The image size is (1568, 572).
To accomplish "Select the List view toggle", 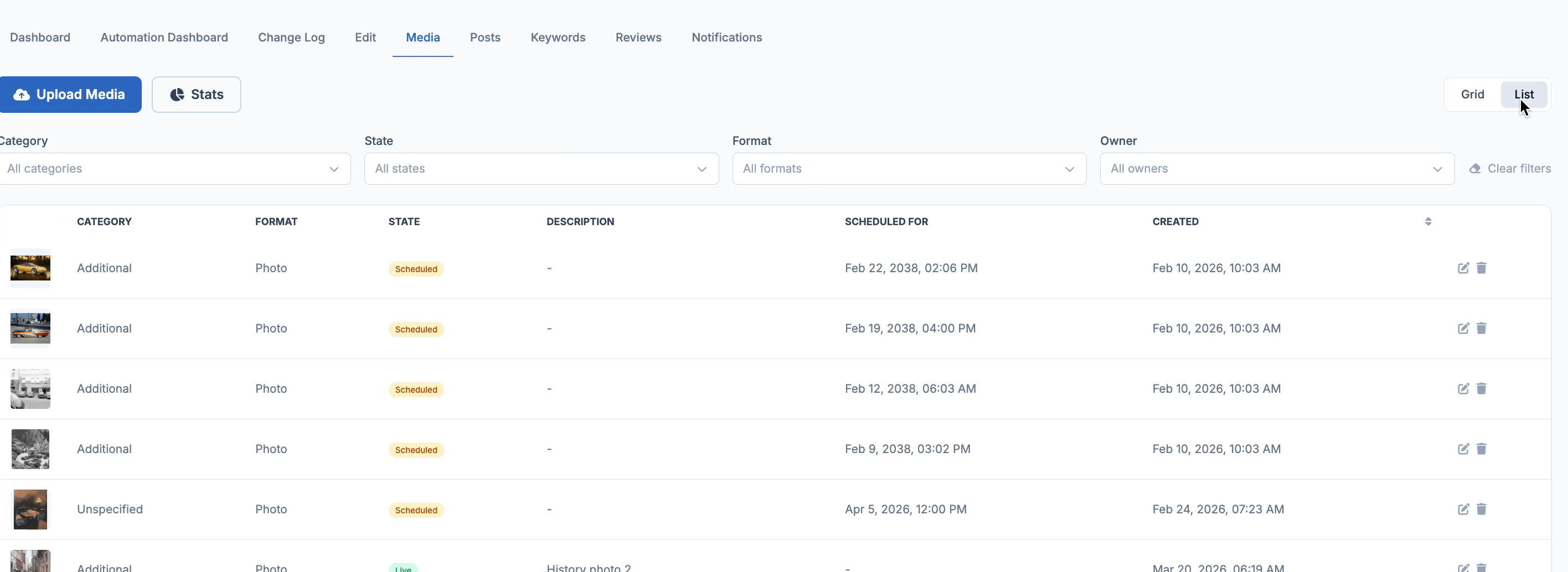I will 1523,94.
